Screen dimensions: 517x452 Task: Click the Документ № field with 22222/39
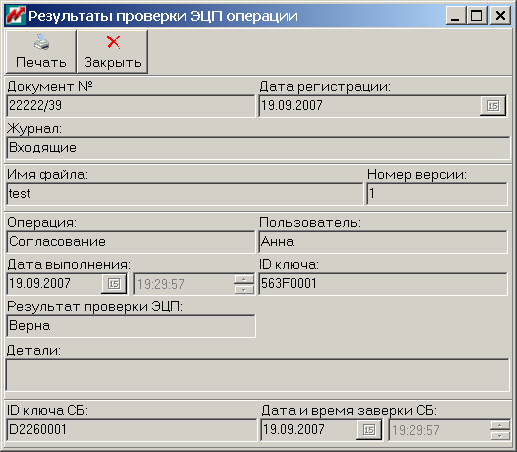(131, 106)
